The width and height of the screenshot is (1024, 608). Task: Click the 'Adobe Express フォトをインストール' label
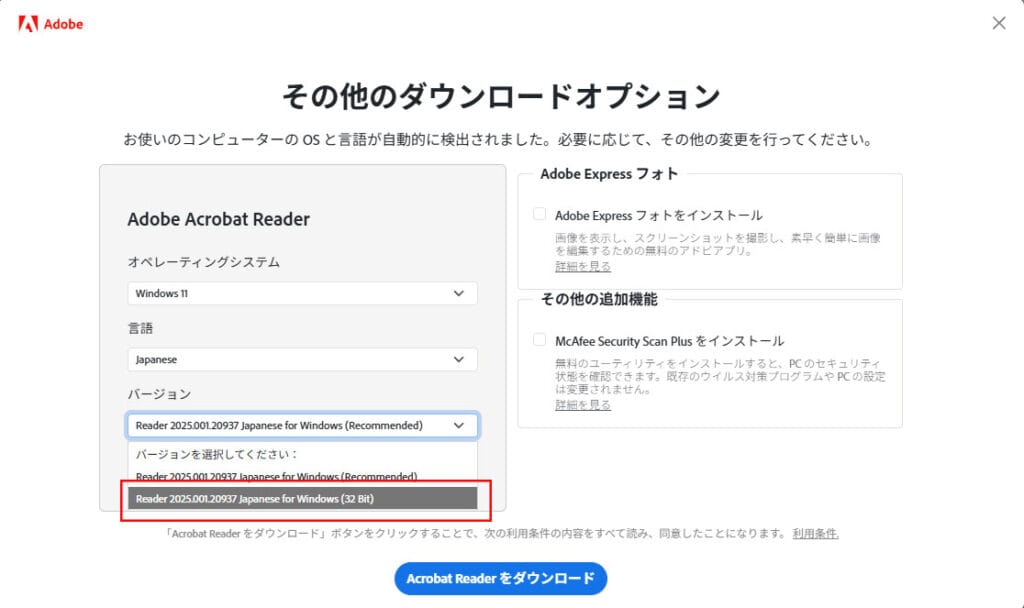coord(658,215)
